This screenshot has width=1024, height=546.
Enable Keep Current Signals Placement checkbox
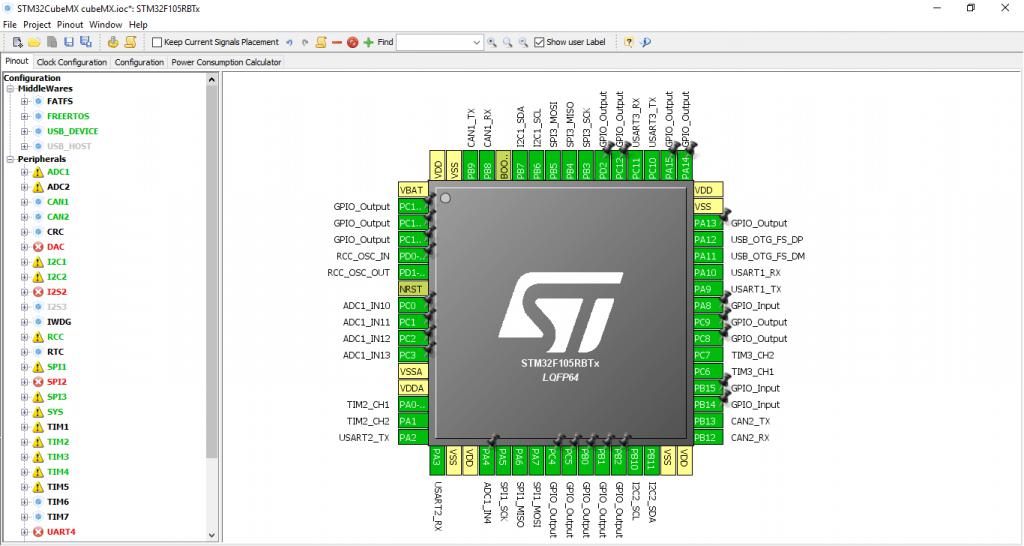pos(157,42)
